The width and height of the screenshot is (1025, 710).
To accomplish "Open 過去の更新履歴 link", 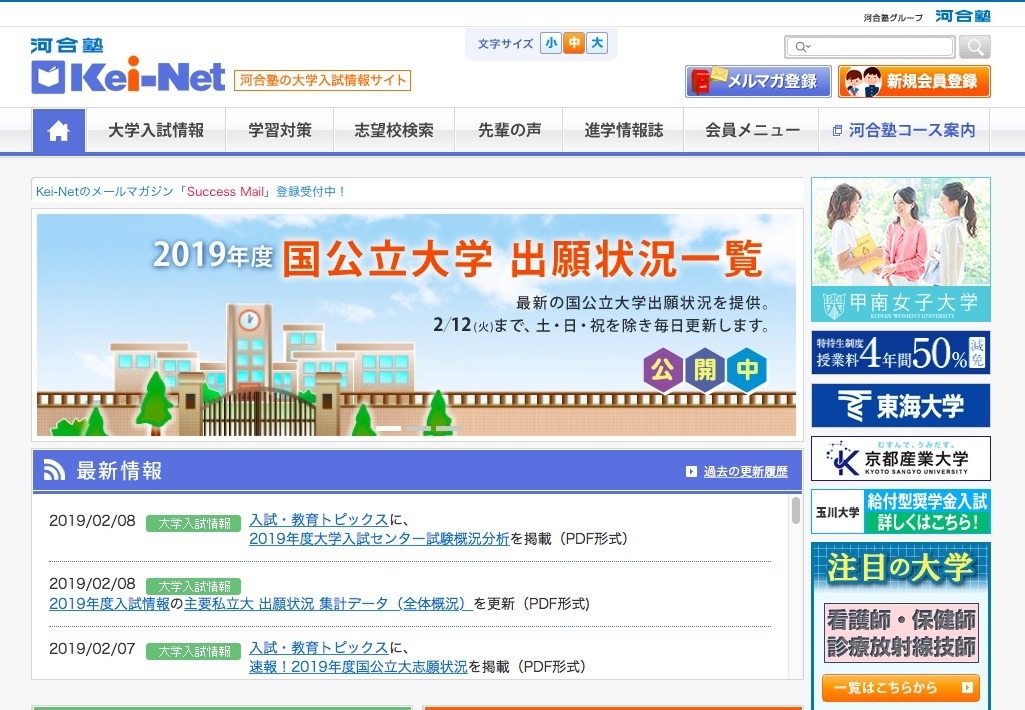I will pos(745,471).
